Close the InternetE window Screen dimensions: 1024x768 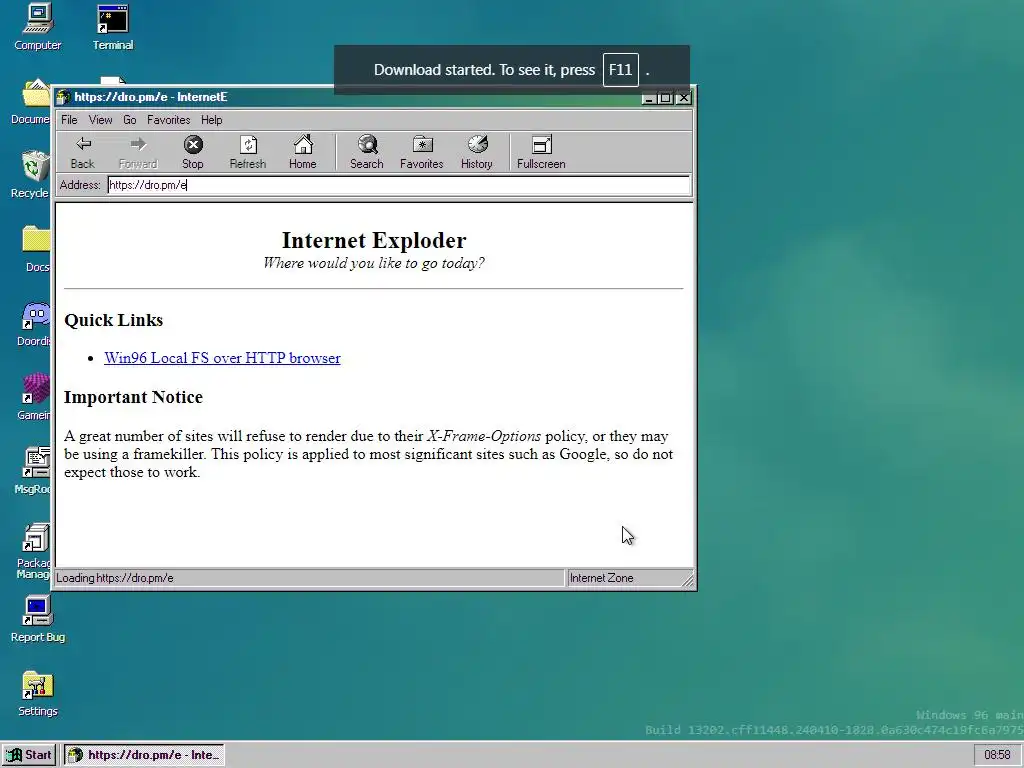click(x=683, y=98)
